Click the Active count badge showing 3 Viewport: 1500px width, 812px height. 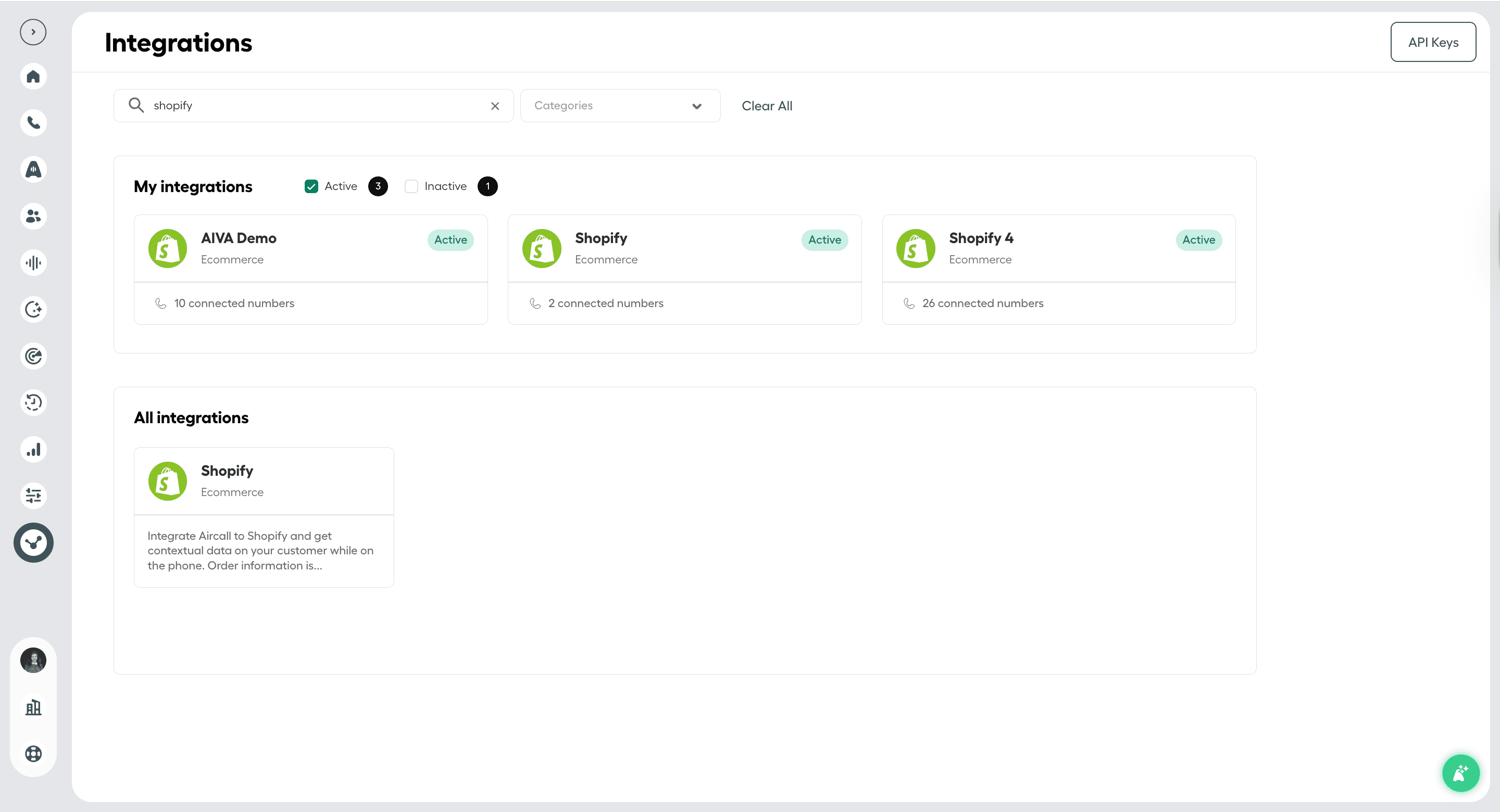[x=378, y=186]
